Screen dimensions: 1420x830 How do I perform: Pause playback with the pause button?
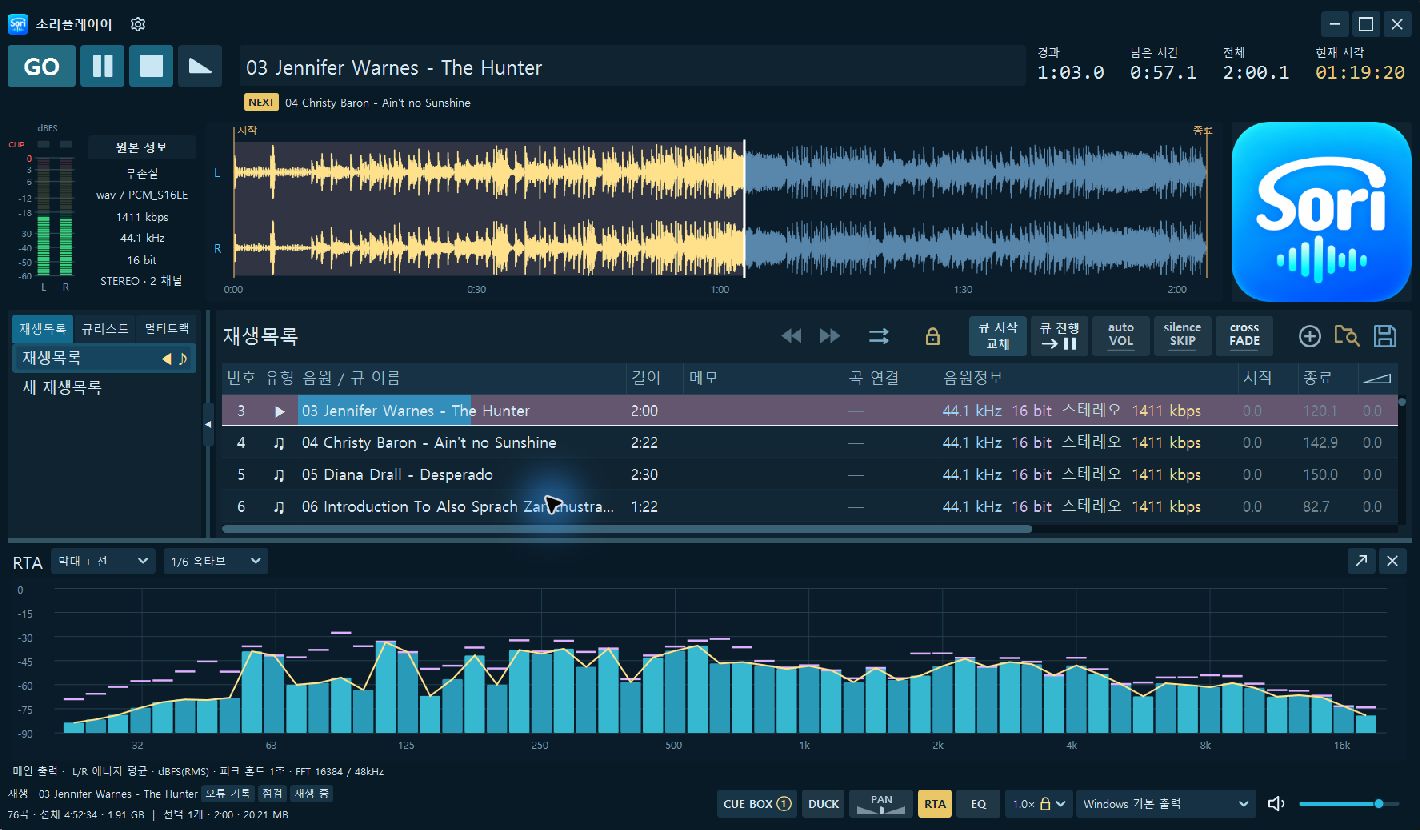click(x=102, y=66)
